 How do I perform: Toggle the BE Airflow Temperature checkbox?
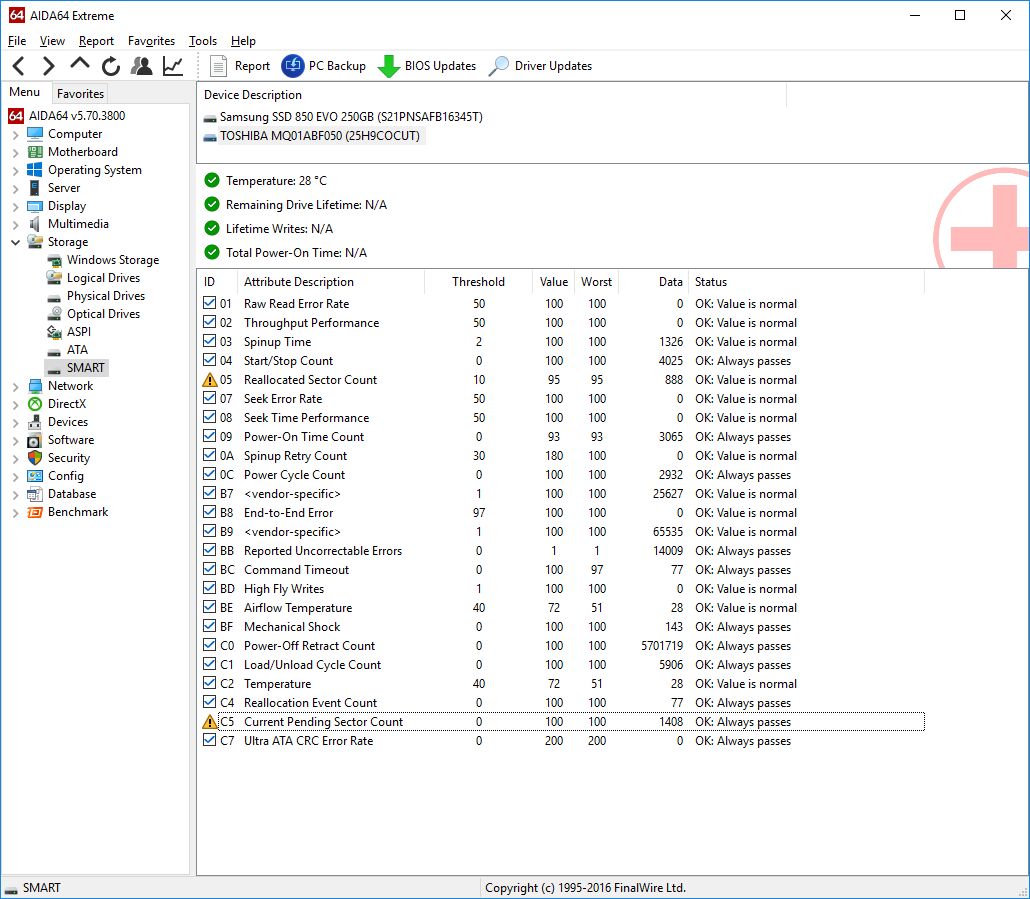[210, 607]
